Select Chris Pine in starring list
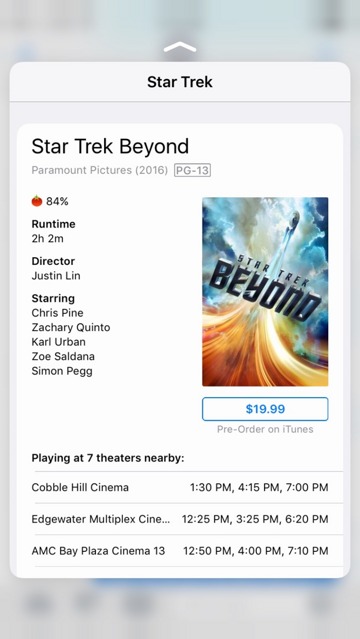This screenshot has width=360, height=639. [57, 313]
